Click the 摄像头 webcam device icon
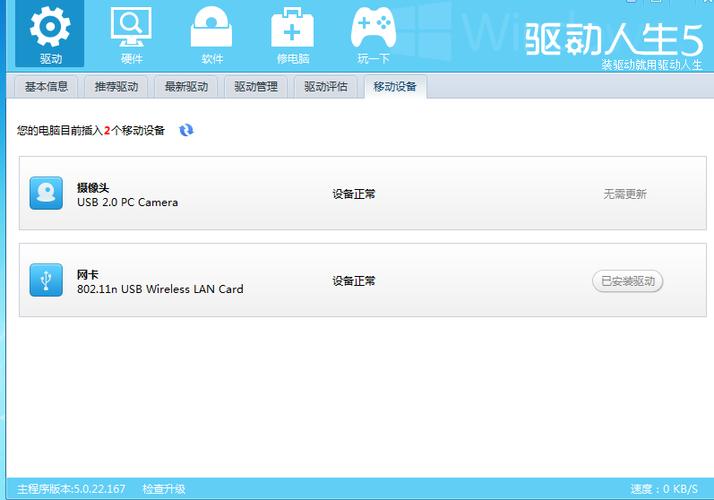714x500 pixels. point(46,193)
